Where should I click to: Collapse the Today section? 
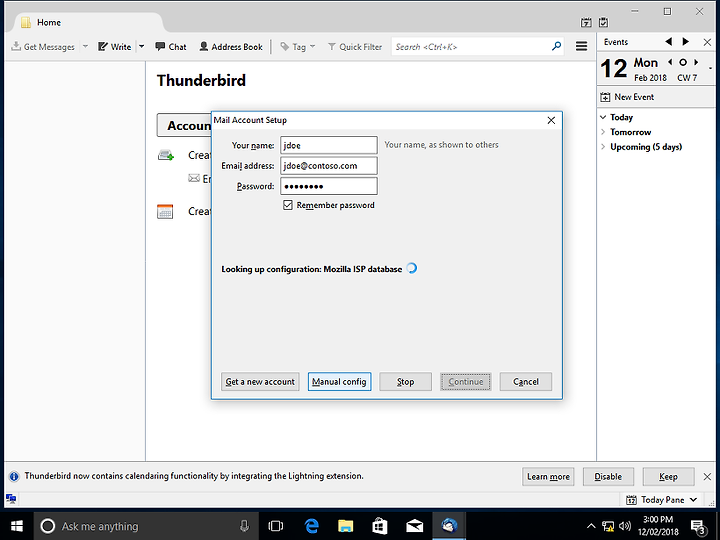point(603,117)
